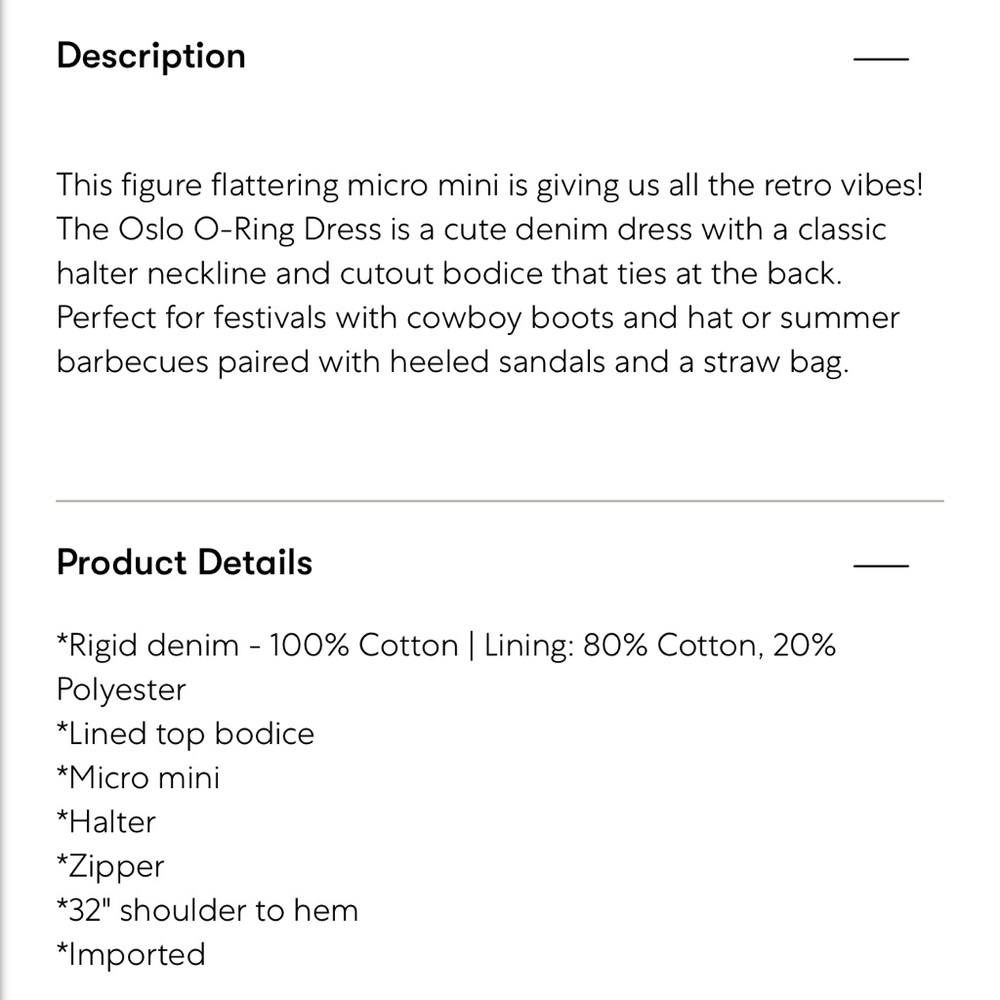
Task: Collapse Product Details using its minus icon
Action: 881,565
